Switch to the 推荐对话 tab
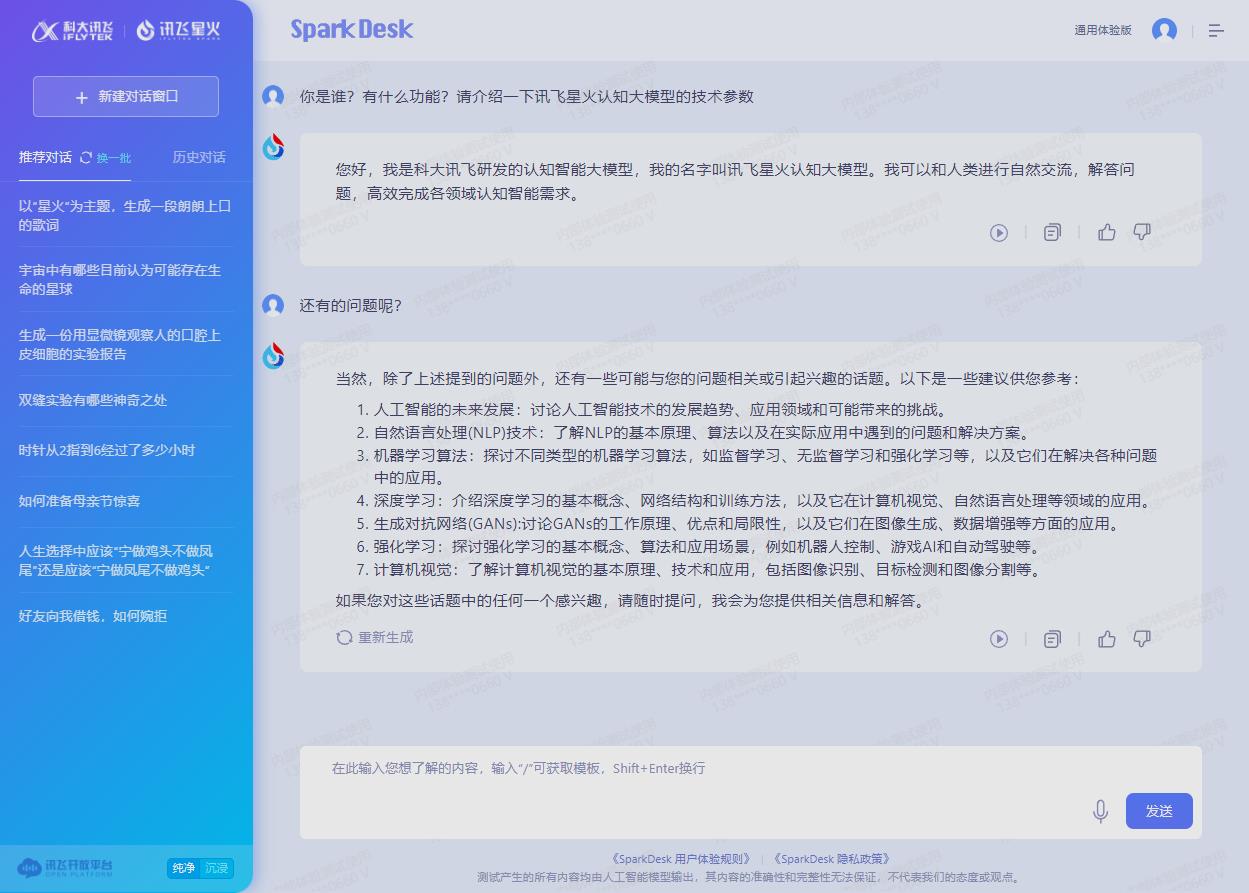1249x893 pixels. click(45, 157)
